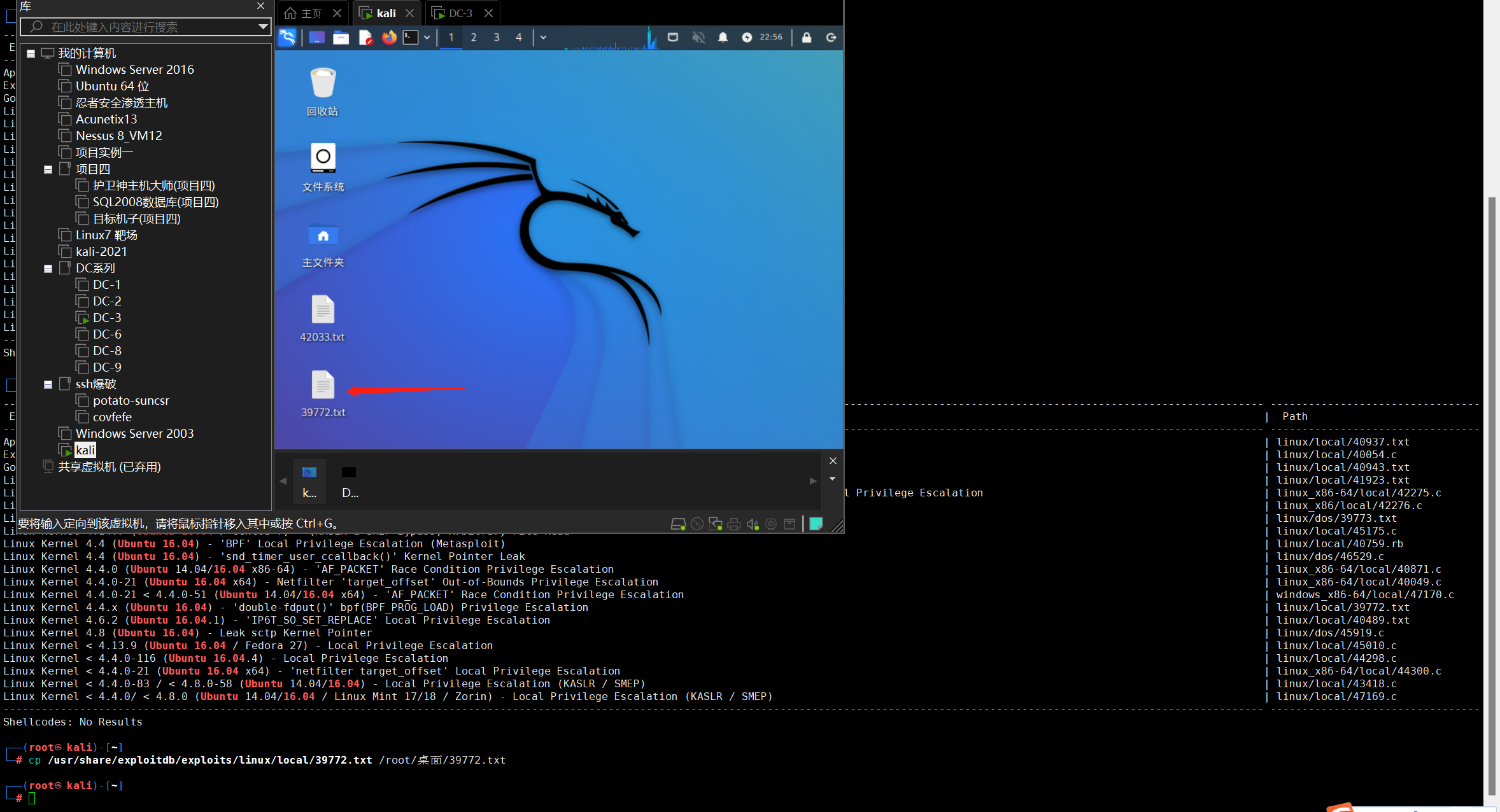Viewport: 1500px width, 812px height.
Task: Click the lock screen icon
Action: click(x=807, y=38)
